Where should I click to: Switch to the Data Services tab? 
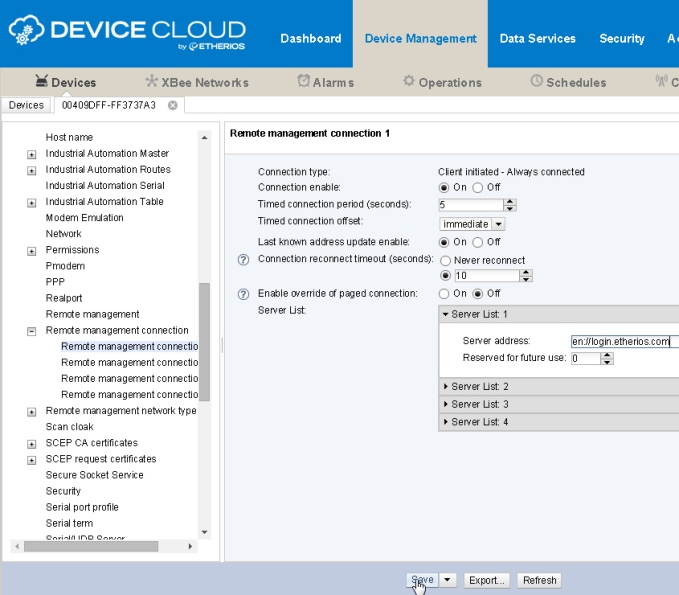[x=537, y=39]
